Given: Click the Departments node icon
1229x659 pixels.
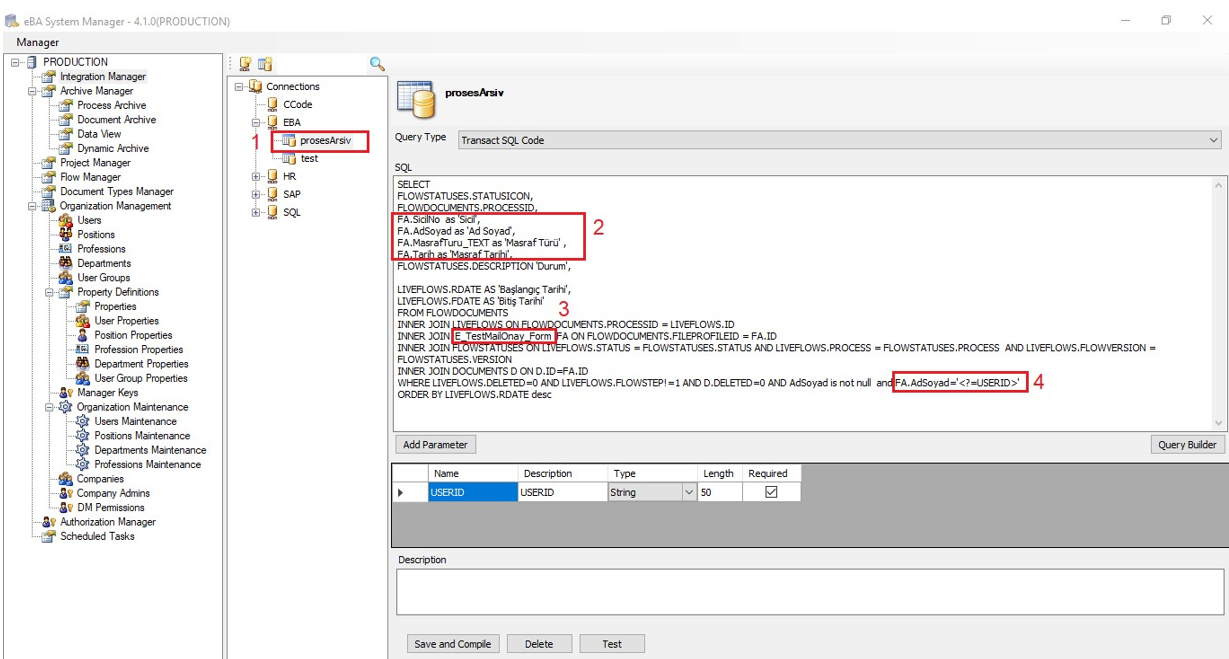Looking at the screenshot, I should (66, 263).
